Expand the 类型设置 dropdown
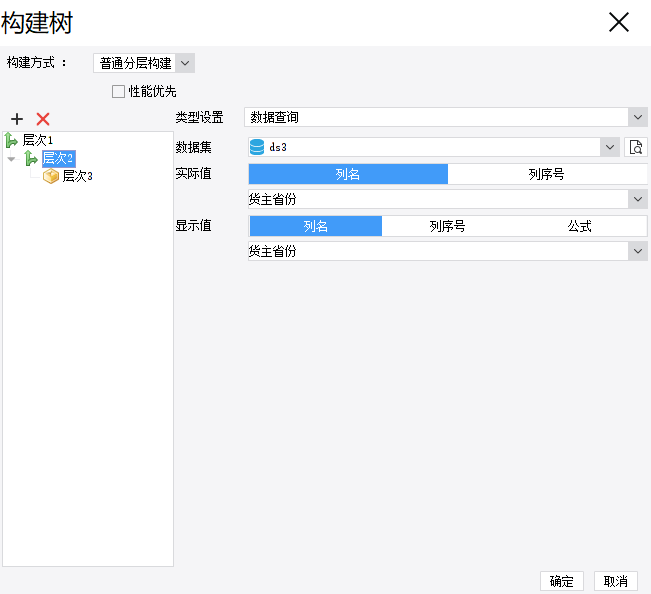Screen dimensions: 651x594 click(x=638, y=117)
